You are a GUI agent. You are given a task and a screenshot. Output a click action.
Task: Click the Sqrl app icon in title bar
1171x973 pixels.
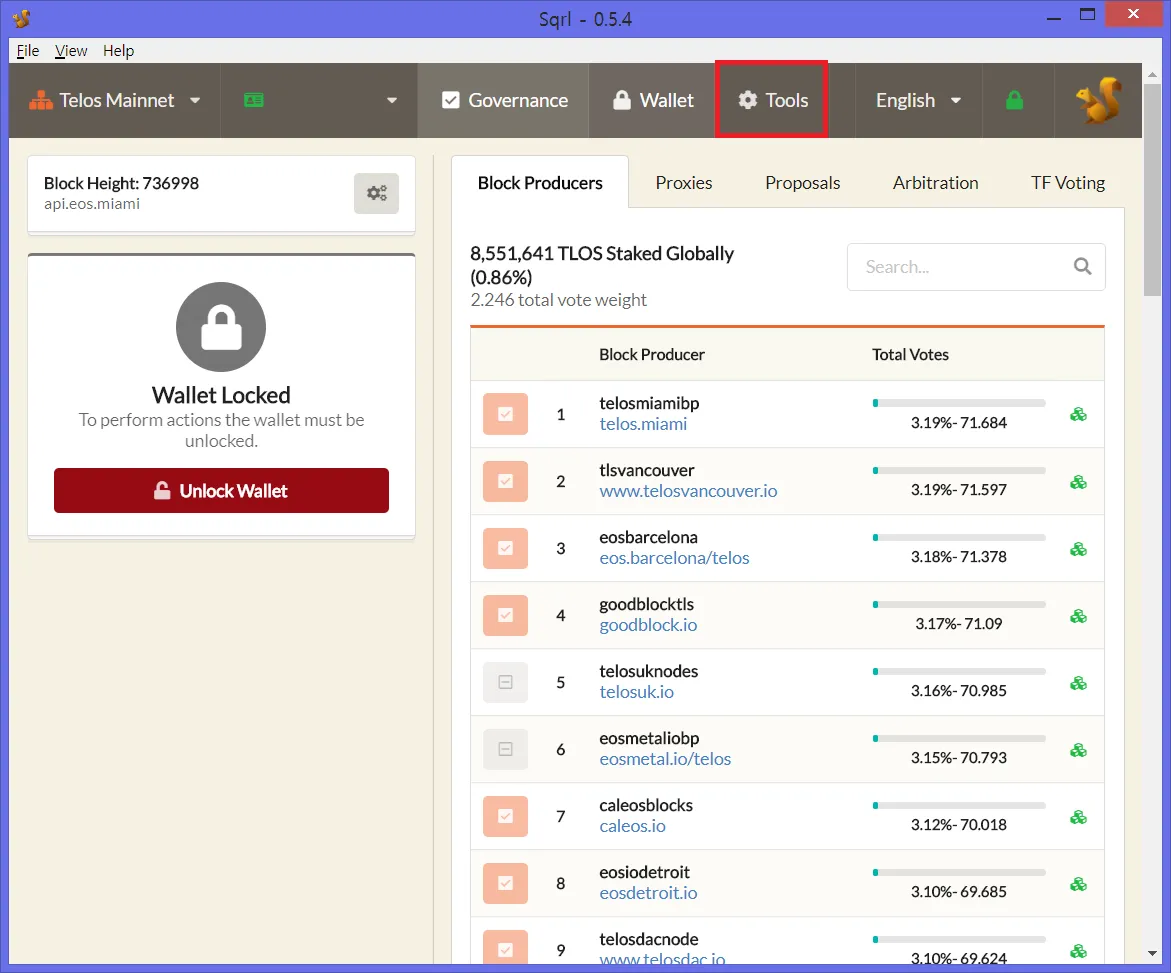point(22,18)
